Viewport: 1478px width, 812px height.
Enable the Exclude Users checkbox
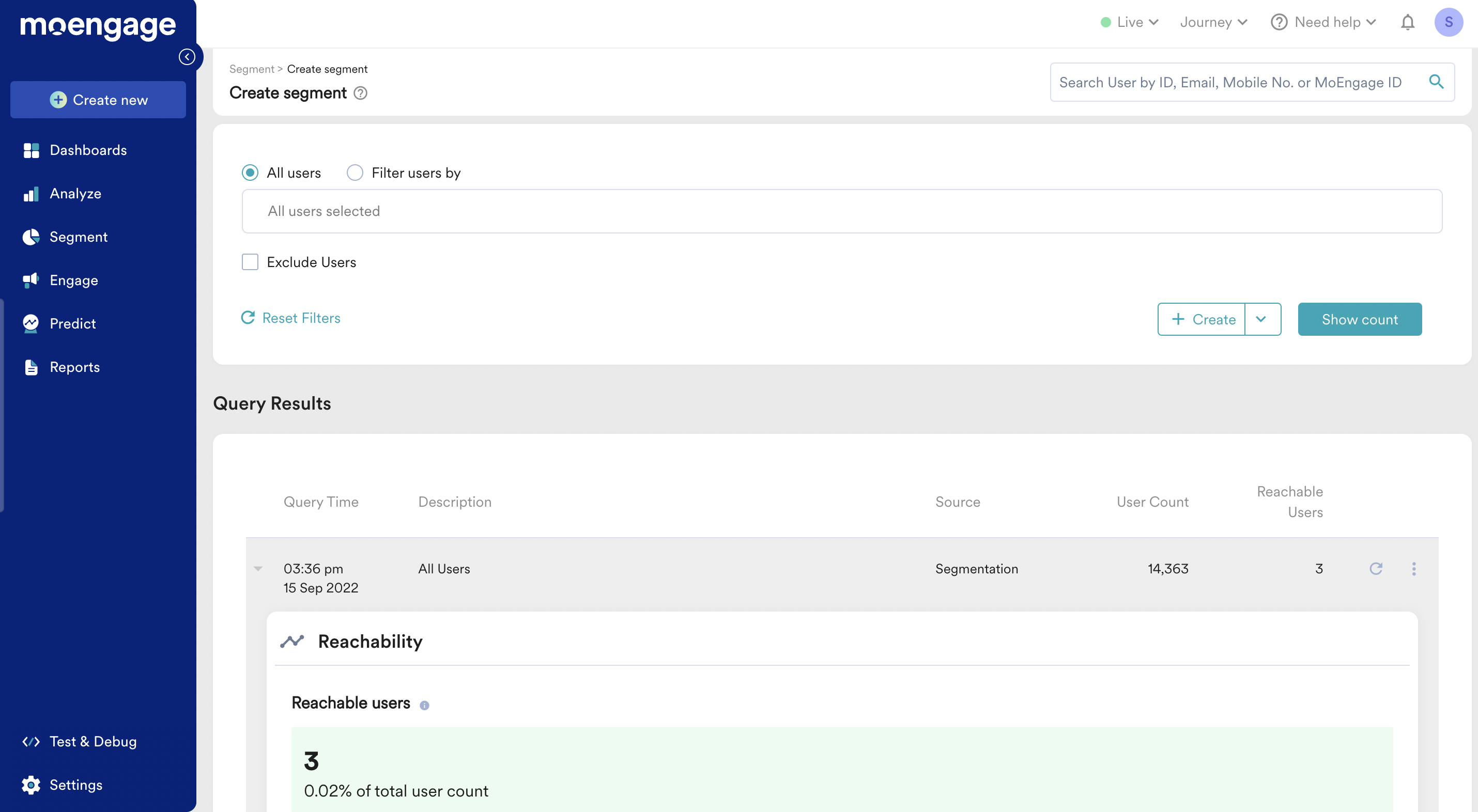250,262
